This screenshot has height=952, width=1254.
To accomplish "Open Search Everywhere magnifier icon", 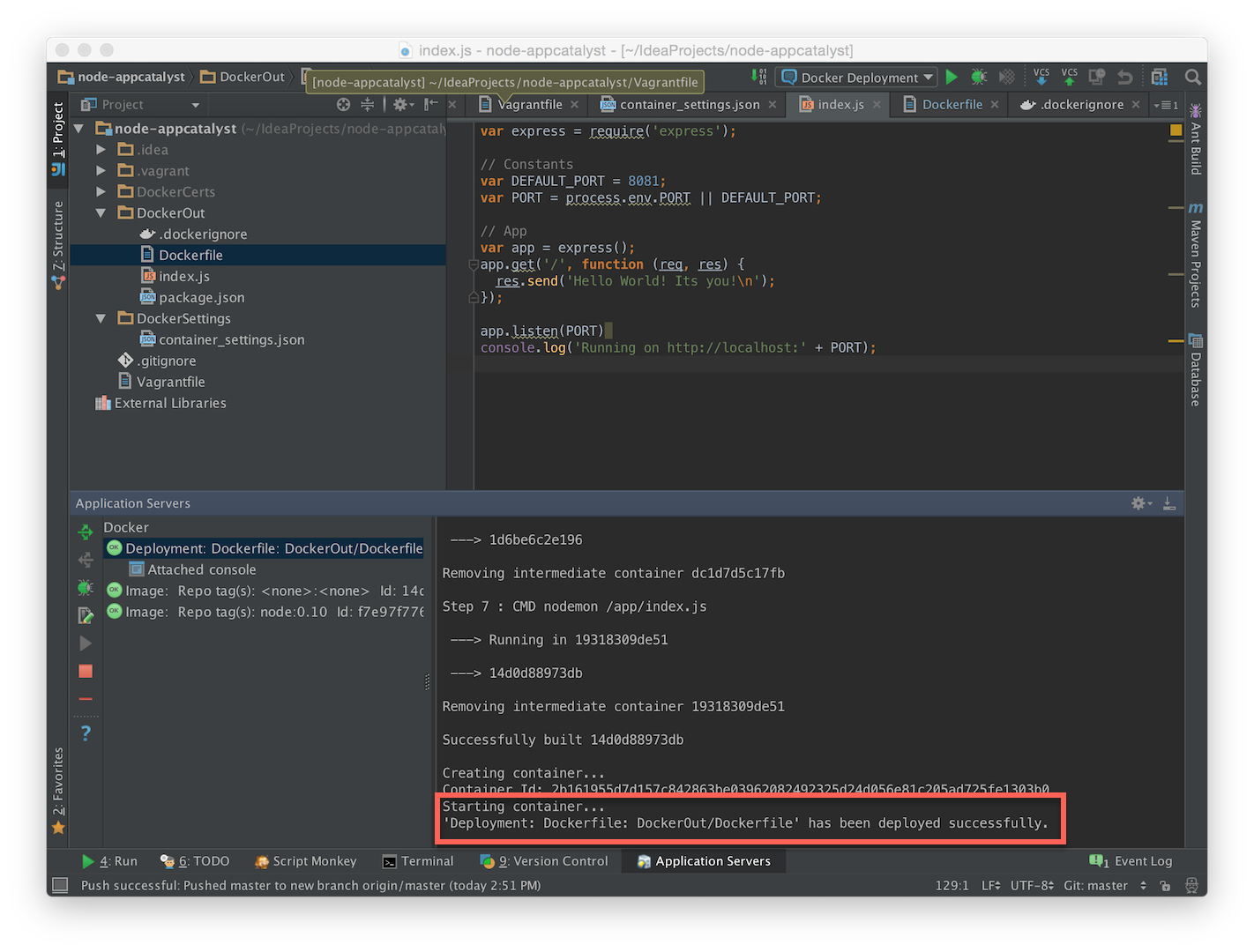I will (1193, 78).
